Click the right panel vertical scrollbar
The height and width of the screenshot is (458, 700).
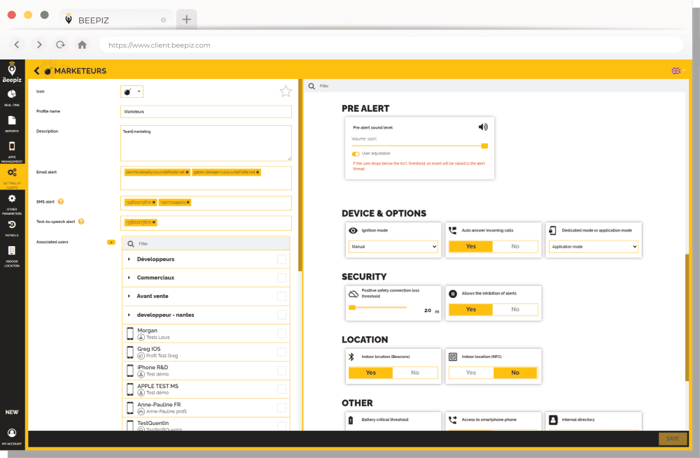pos(688,317)
